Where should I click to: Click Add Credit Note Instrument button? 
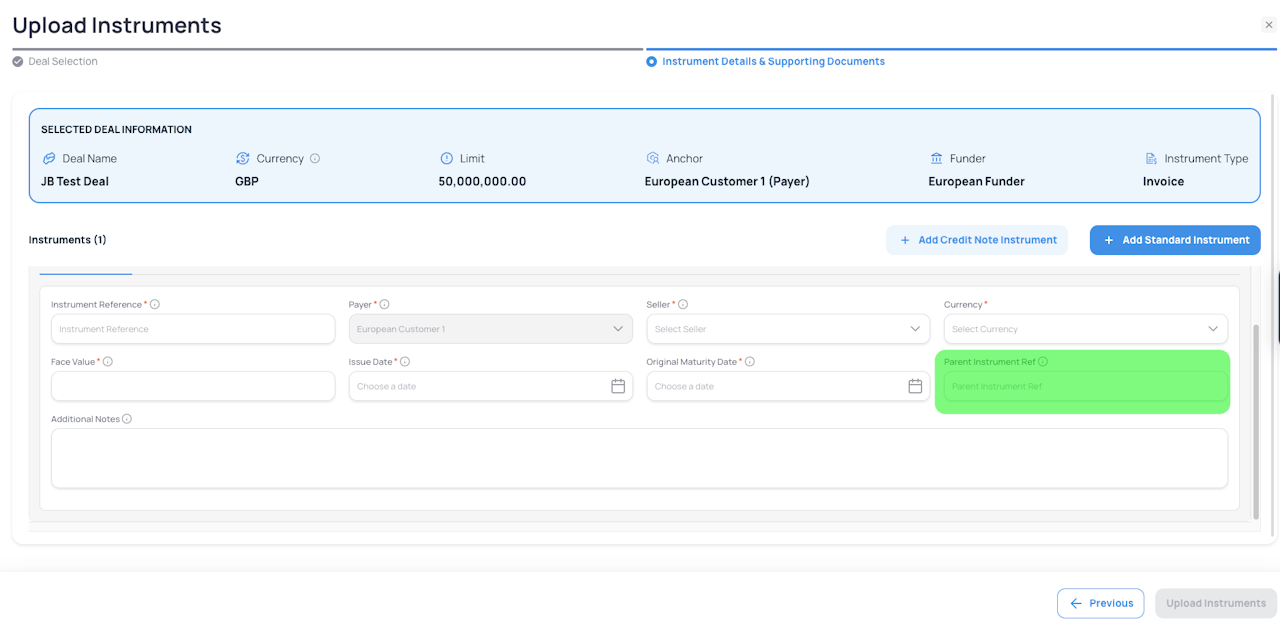(977, 240)
